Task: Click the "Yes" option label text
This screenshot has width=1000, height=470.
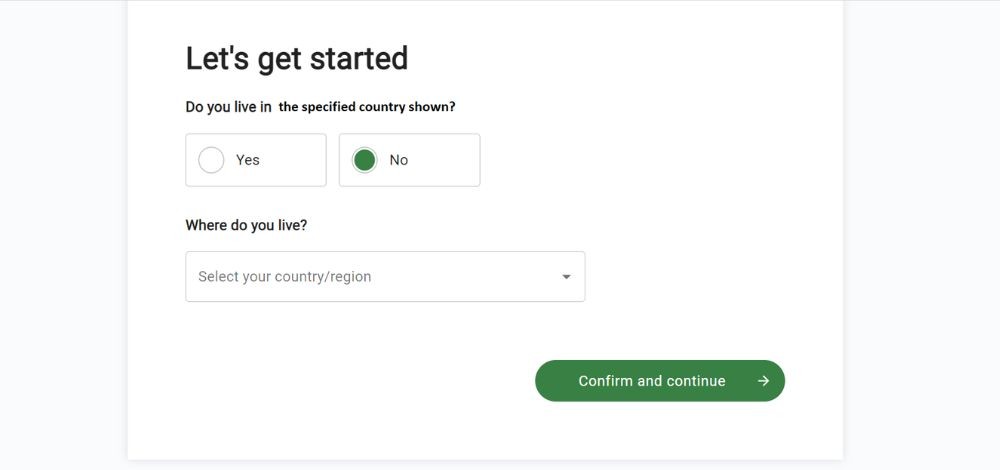Action: tap(248, 160)
